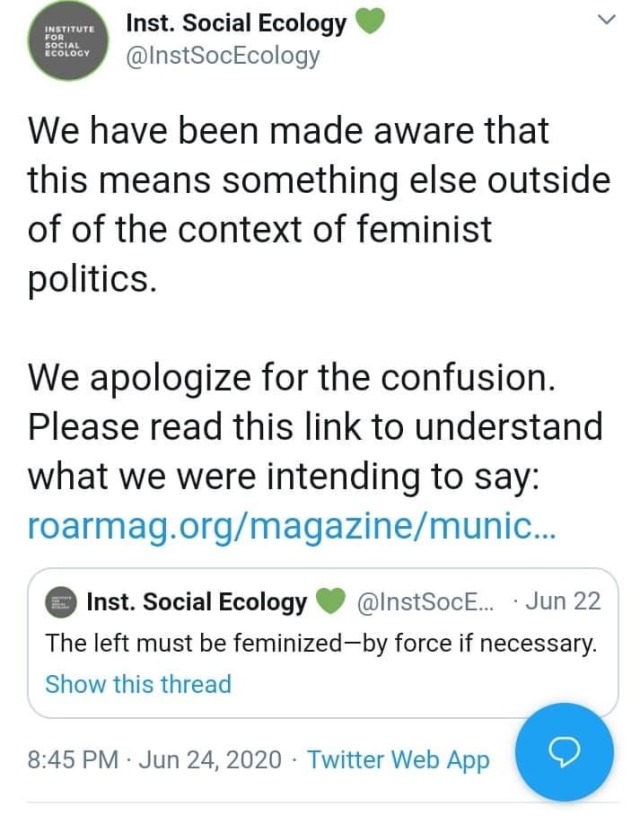
Task: Open the tweet options chevron menu
Action: pyautogui.click(x=605, y=20)
